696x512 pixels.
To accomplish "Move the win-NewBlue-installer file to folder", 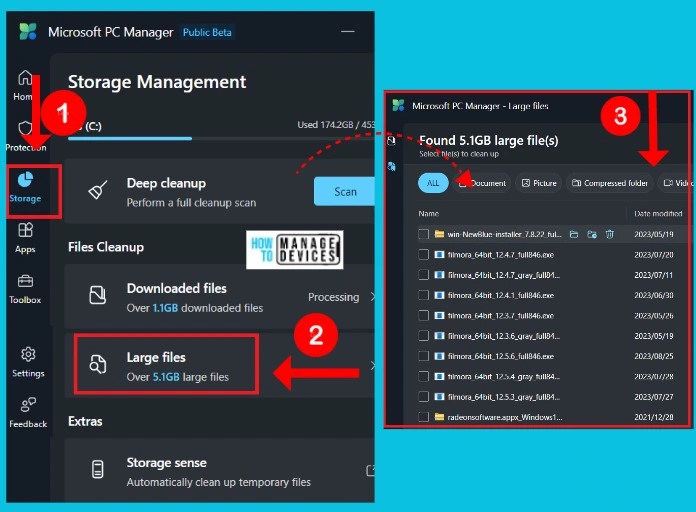I will pos(592,234).
